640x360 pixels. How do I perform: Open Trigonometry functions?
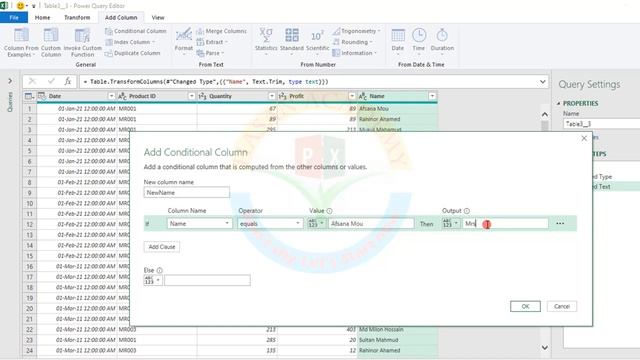point(356,31)
